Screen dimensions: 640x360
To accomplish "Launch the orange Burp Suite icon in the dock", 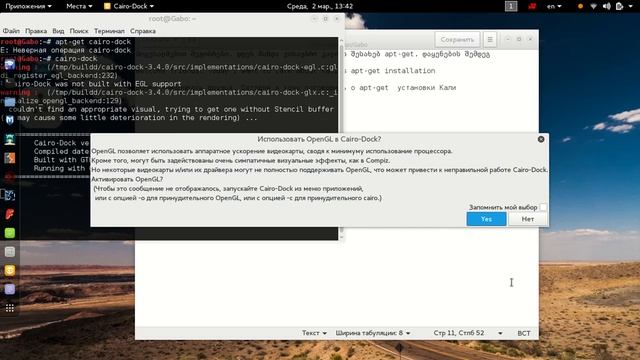I will [x=10, y=158].
